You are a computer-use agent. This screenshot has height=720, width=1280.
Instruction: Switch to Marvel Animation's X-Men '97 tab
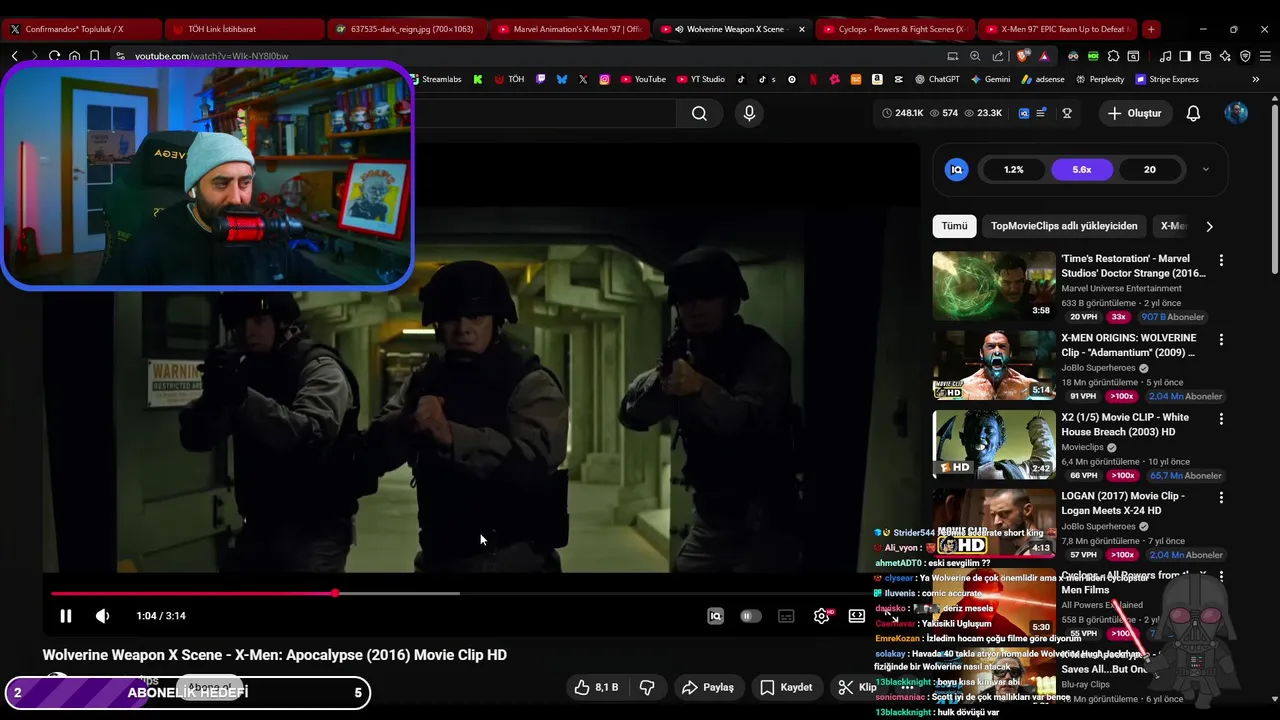click(570, 29)
